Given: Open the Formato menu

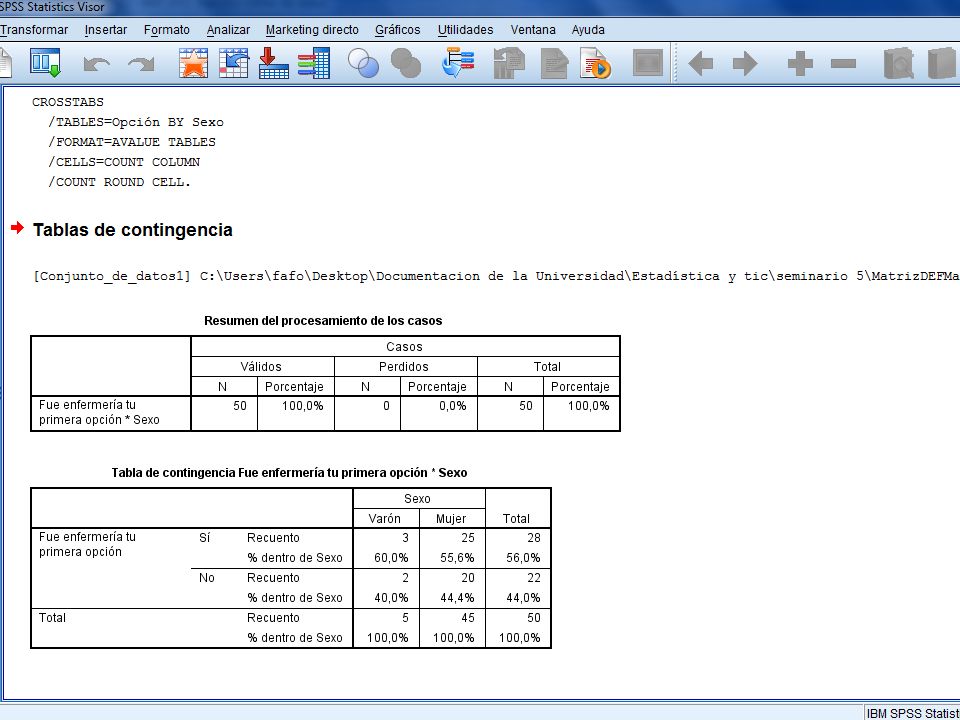Looking at the screenshot, I should point(167,29).
